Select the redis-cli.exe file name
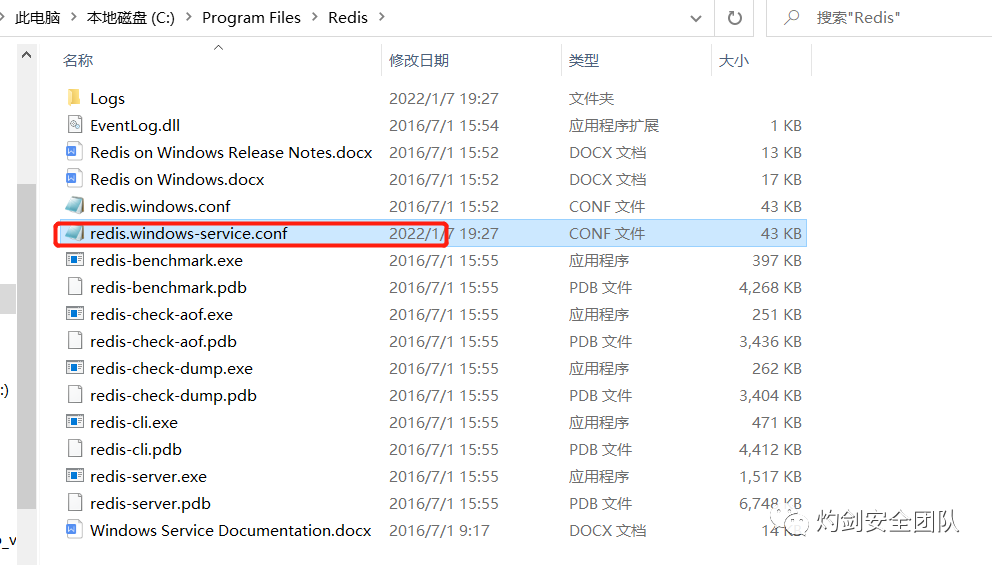 (x=134, y=423)
